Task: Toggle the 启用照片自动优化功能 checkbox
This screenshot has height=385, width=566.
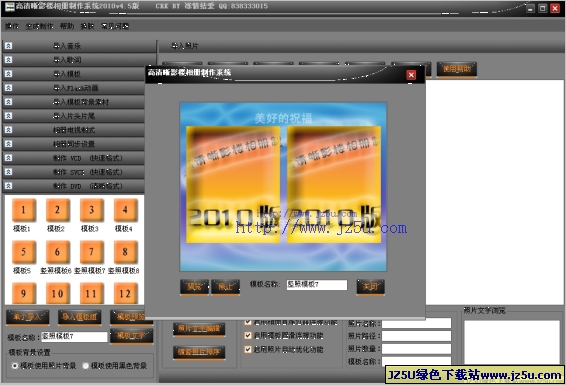Action: tap(248, 349)
